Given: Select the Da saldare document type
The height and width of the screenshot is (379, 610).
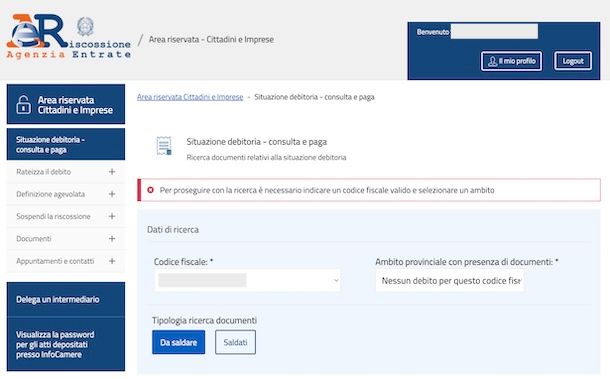Looking at the screenshot, I should click(179, 342).
